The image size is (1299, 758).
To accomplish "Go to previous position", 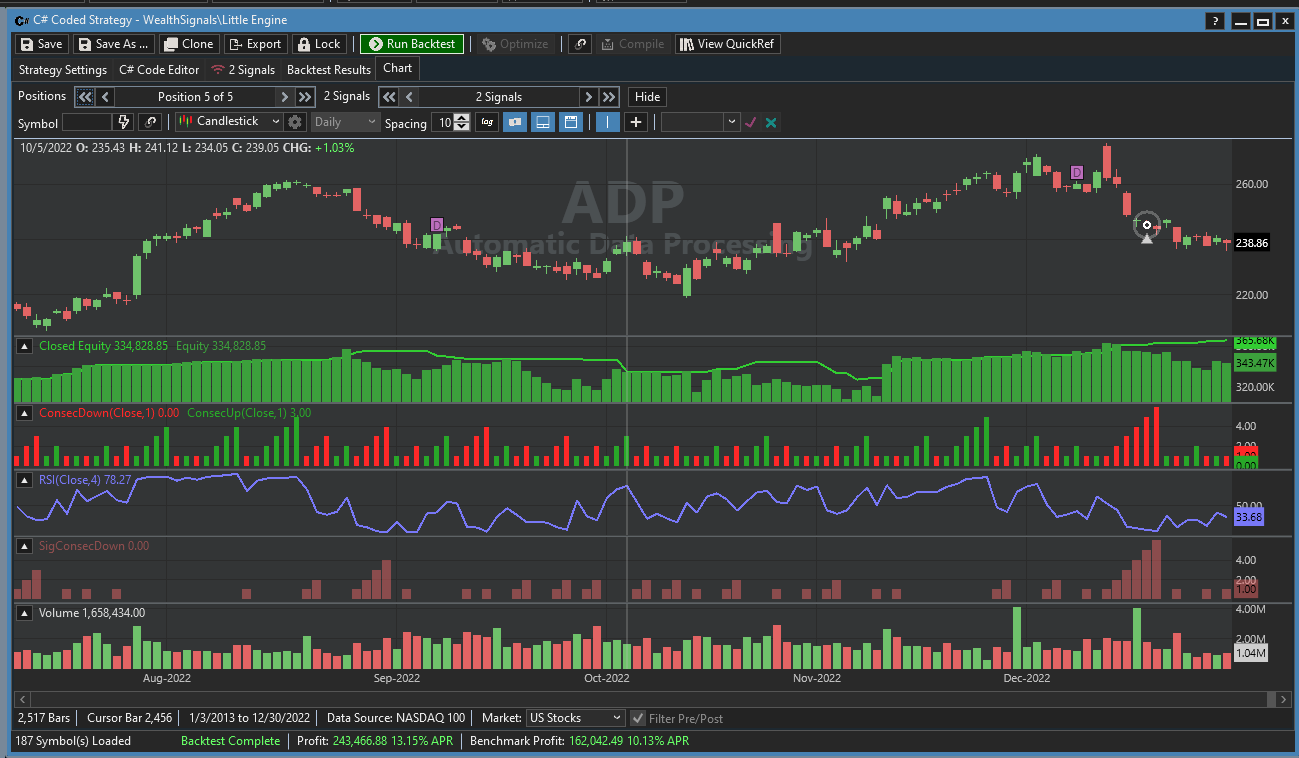I will [x=105, y=97].
